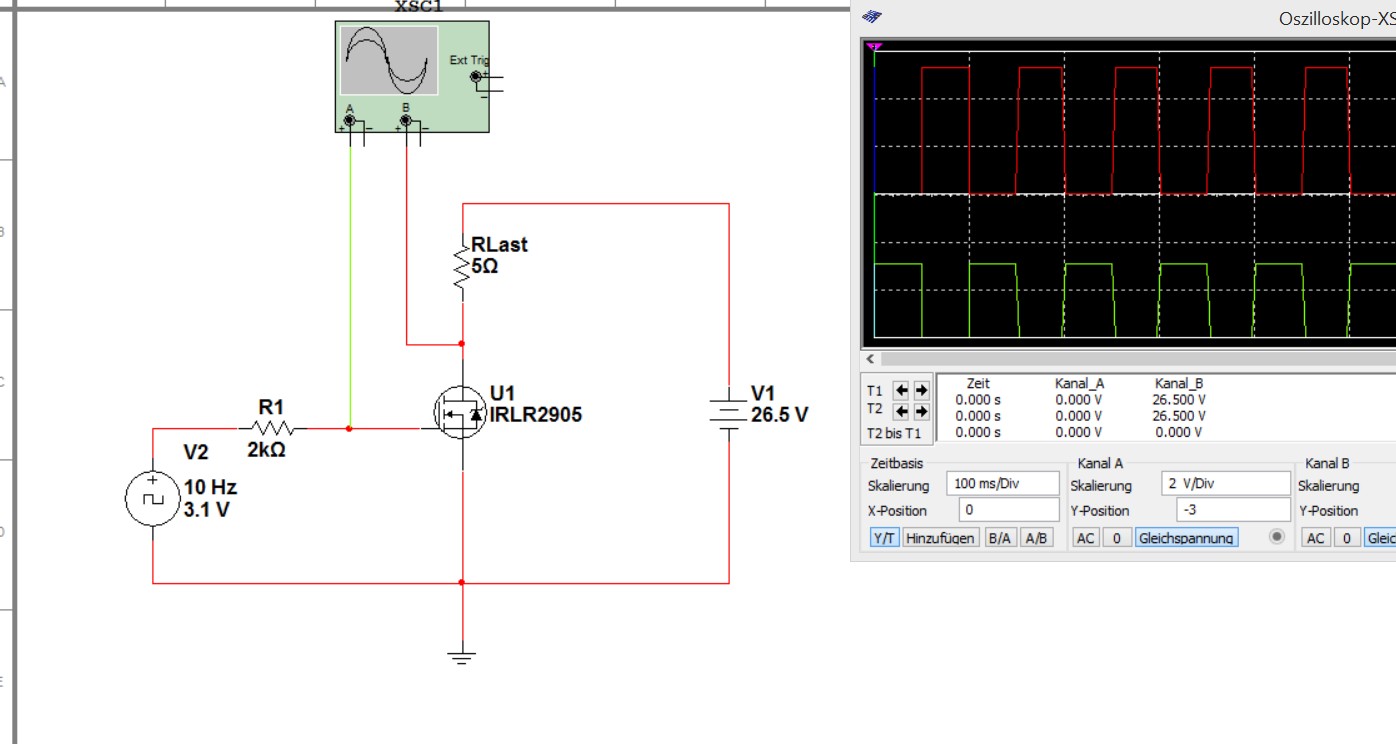
Task: Move T2 cursor right with arrow
Action: point(921,411)
